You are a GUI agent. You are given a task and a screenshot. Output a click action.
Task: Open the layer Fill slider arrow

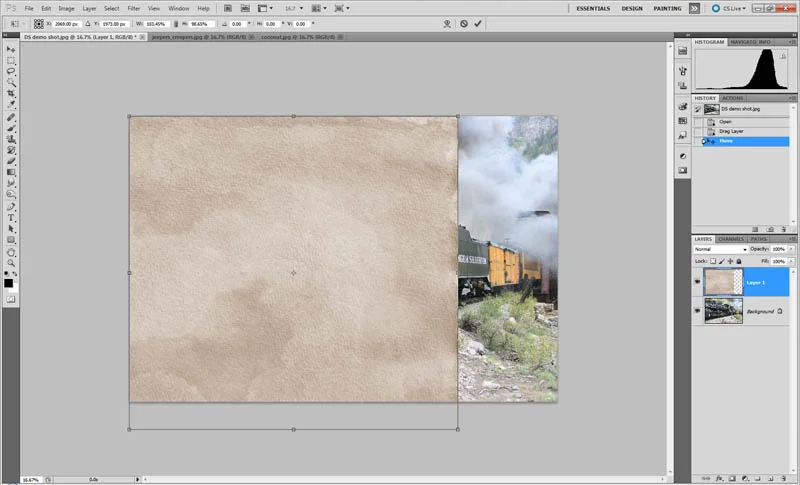click(791, 261)
